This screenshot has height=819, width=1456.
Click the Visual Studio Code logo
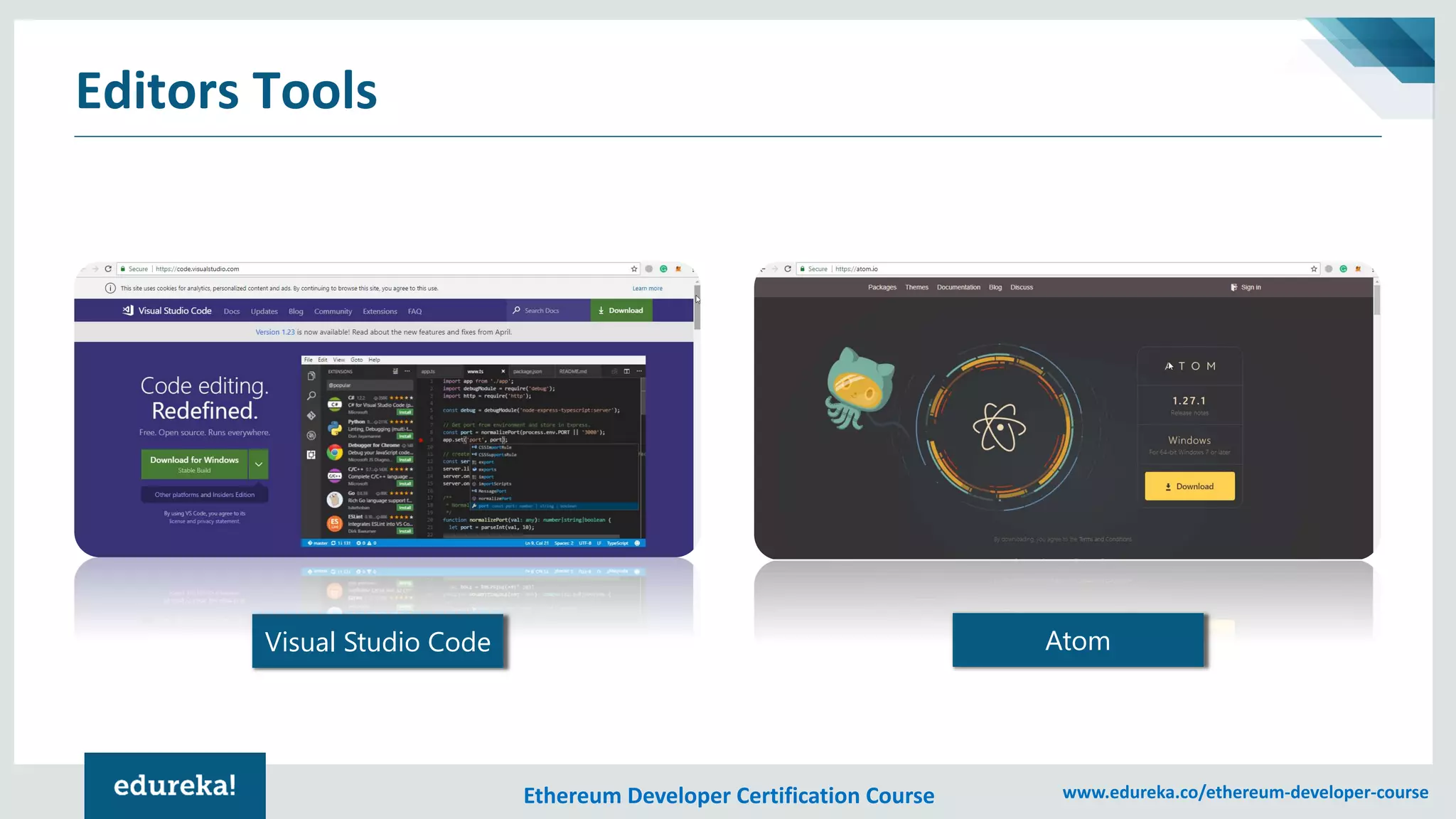tap(167, 311)
